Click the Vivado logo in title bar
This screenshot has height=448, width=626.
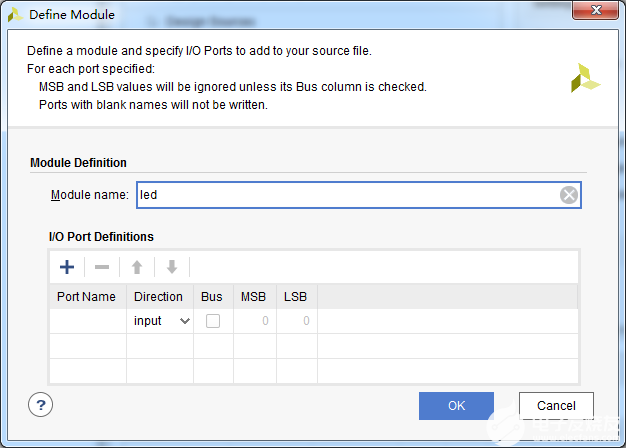pyautogui.click(x=15, y=15)
